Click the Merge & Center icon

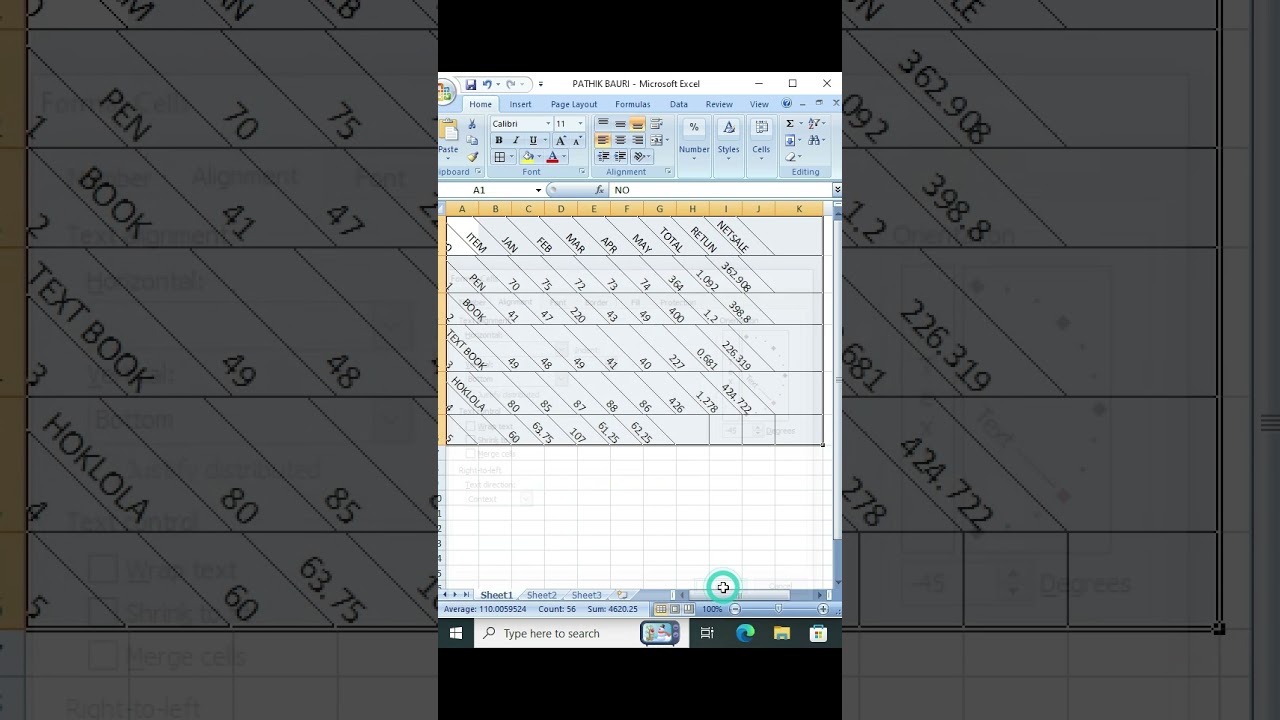click(x=657, y=141)
